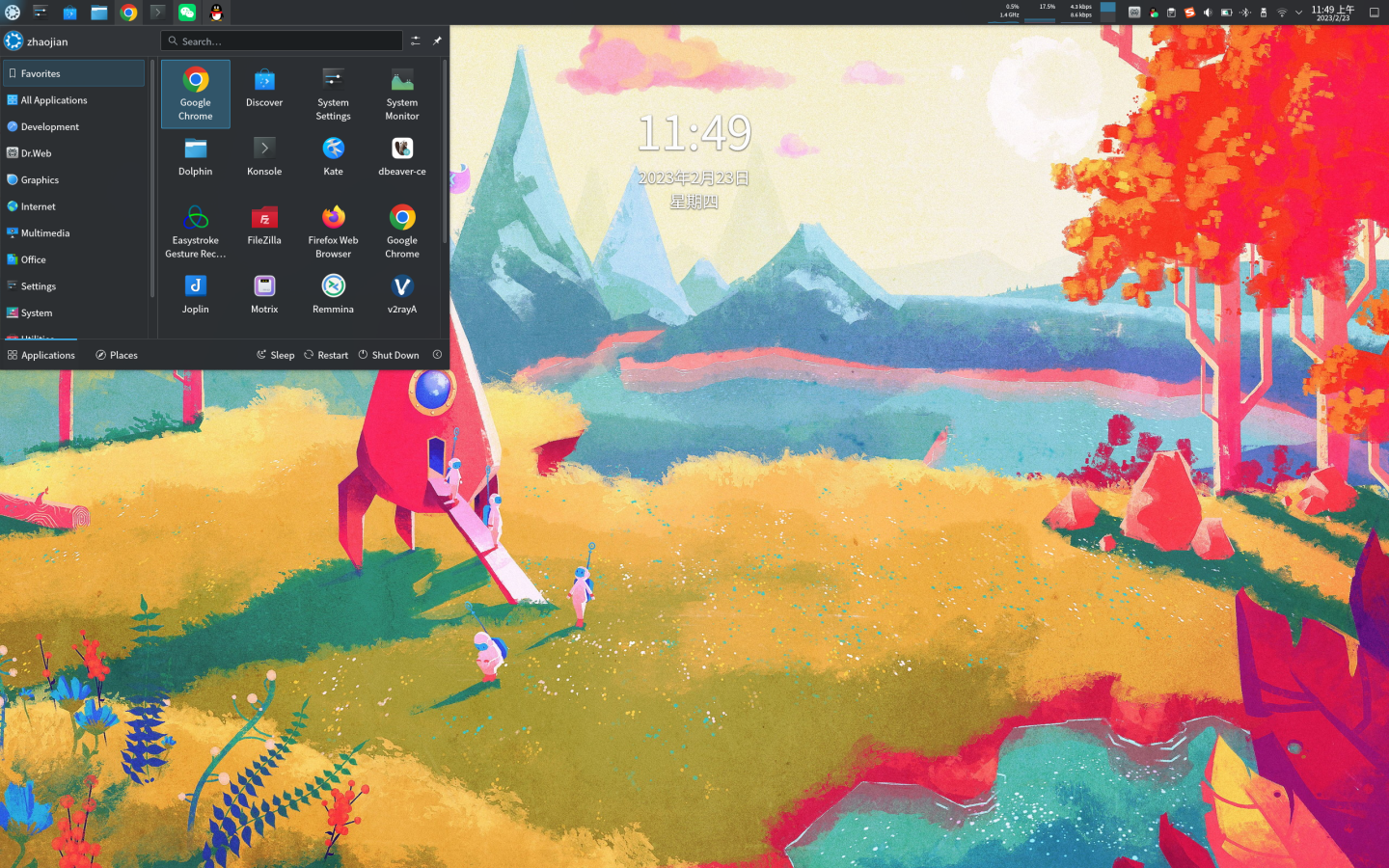Open the launcher sort options menu
1389x868 pixels.
click(x=415, y=41)
